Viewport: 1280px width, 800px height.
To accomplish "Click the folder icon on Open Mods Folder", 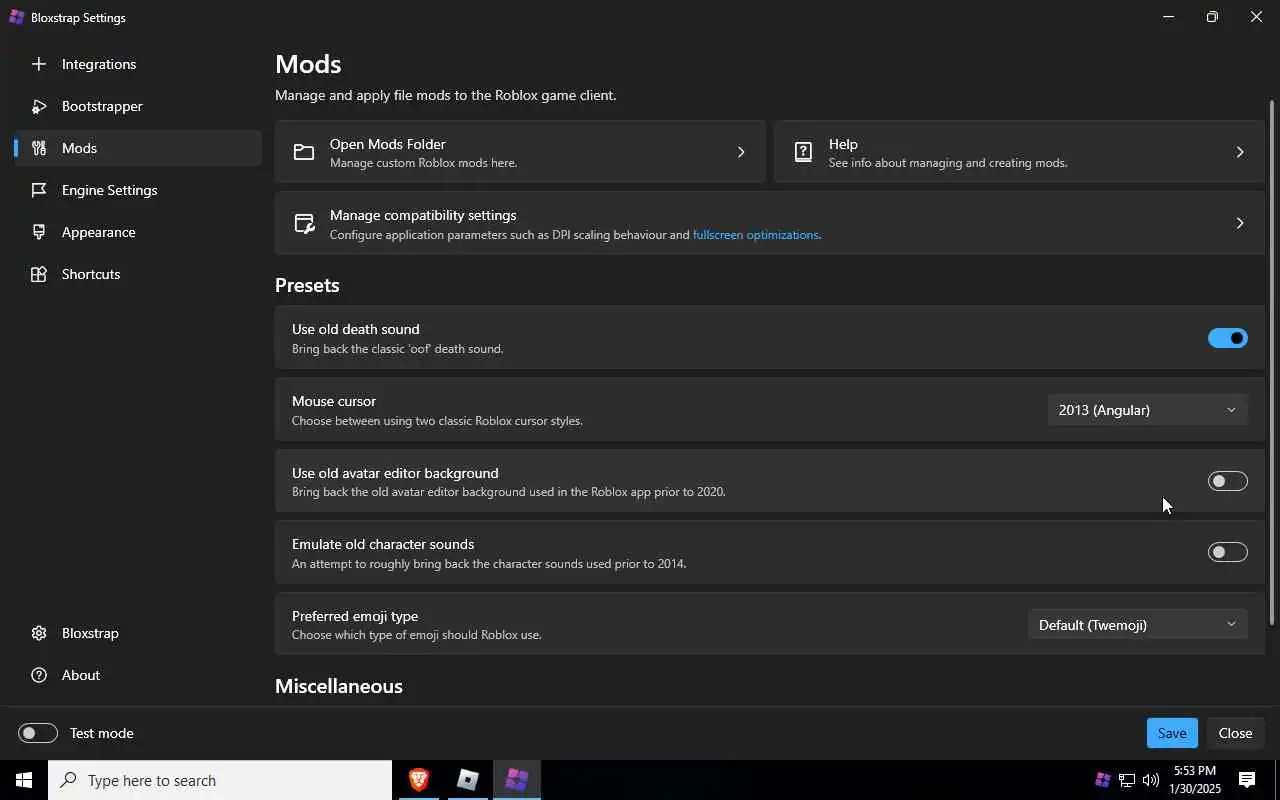I will [304, 152].
